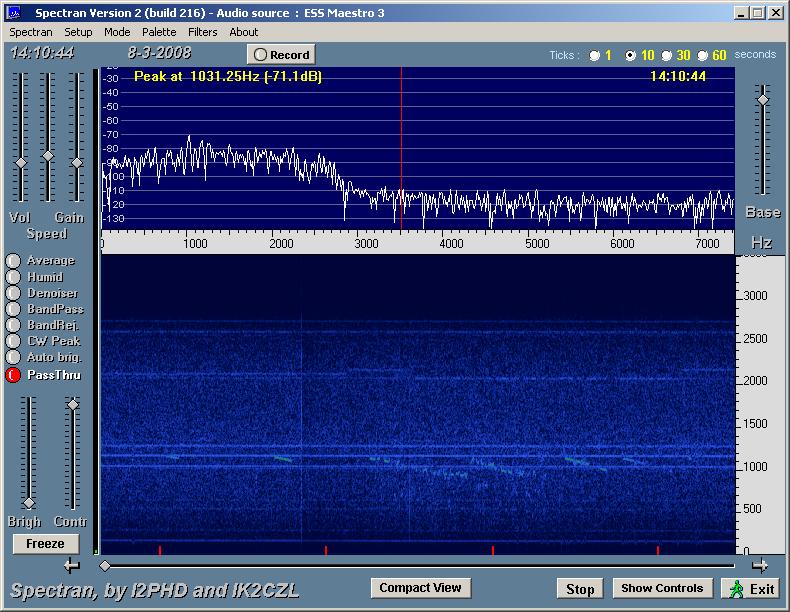Click the right arrow scroll icon
Viewport: 790px width, 612px height.
[760, 565]
